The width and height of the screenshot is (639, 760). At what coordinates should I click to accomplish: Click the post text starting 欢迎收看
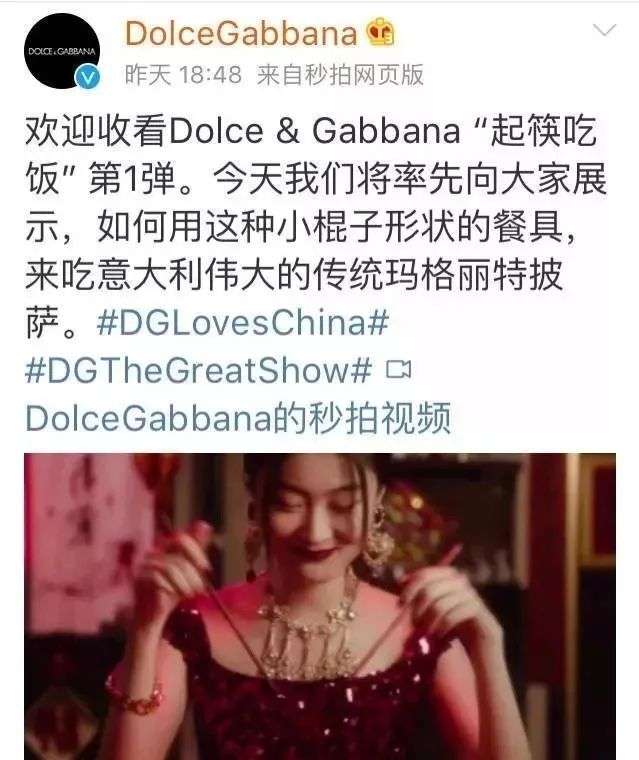pyautogui.click(x=316, y=227)
